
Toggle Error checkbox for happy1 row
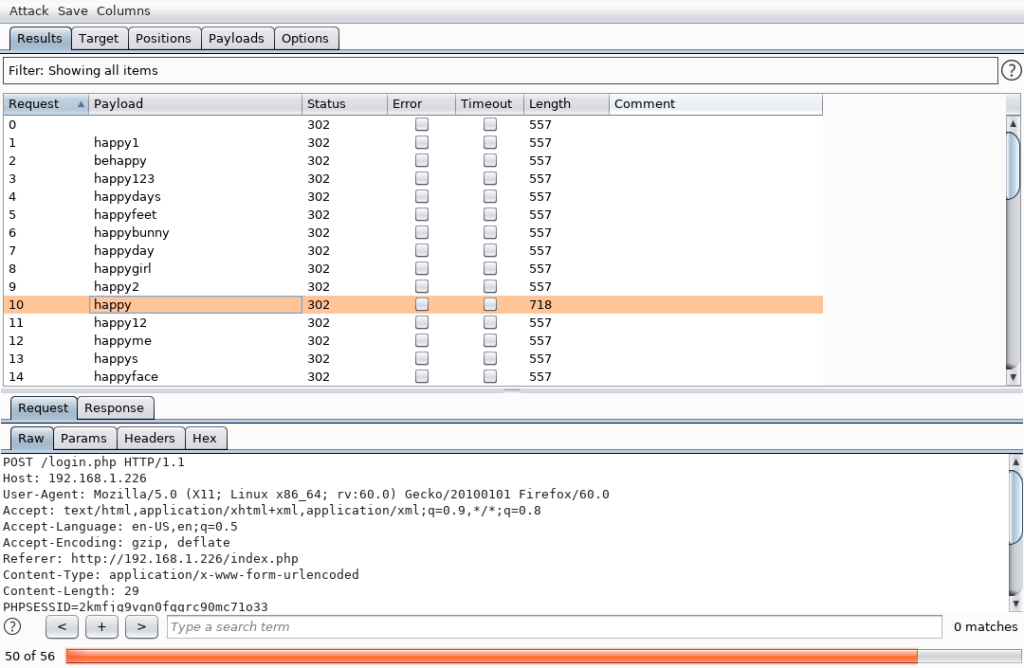pos(422,143)
